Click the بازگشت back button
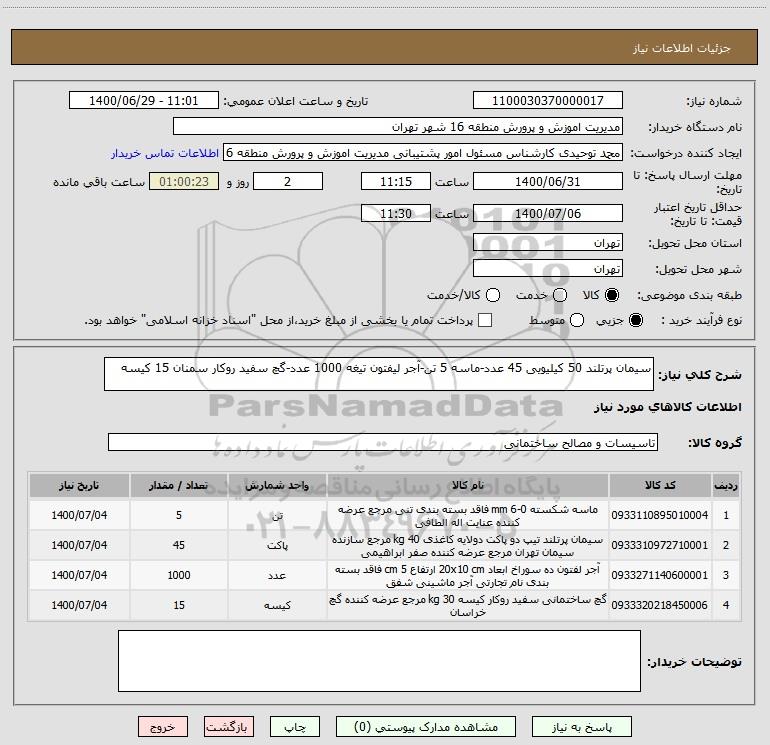Image resolution: width=770 pixels, height=745 pixels. pyautogui.click(x=229, y=727)
